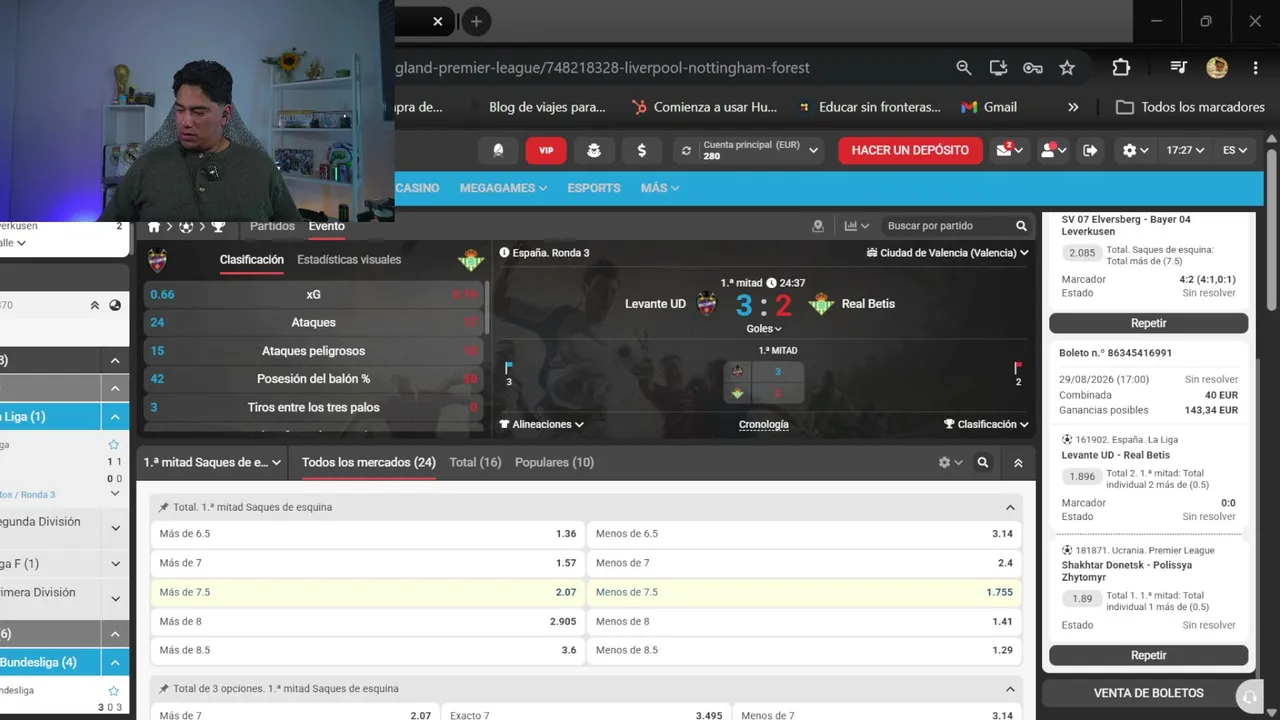
Task: Click the logout arrow icon
Action: [1090, 150]
